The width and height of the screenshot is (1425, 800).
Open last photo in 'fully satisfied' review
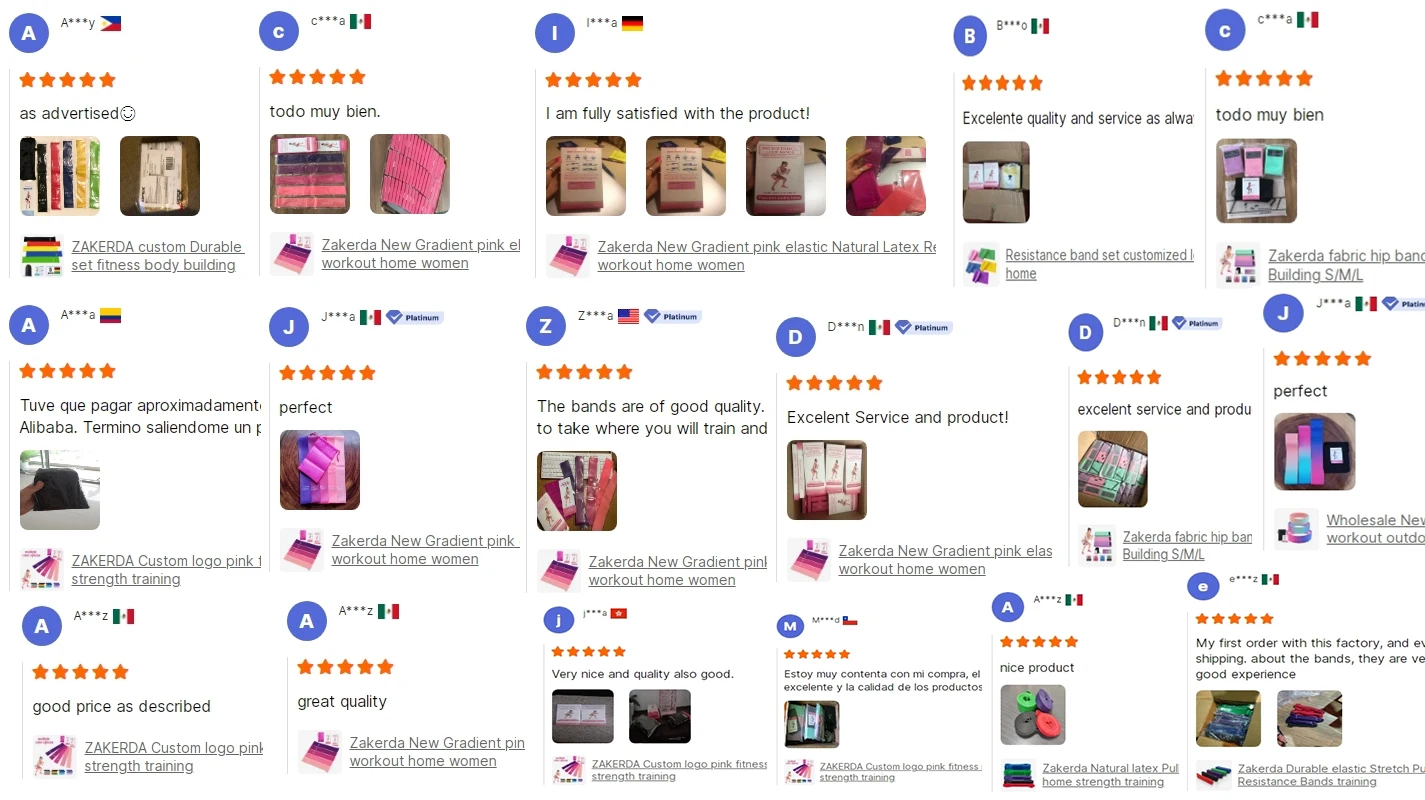[886, 176]
